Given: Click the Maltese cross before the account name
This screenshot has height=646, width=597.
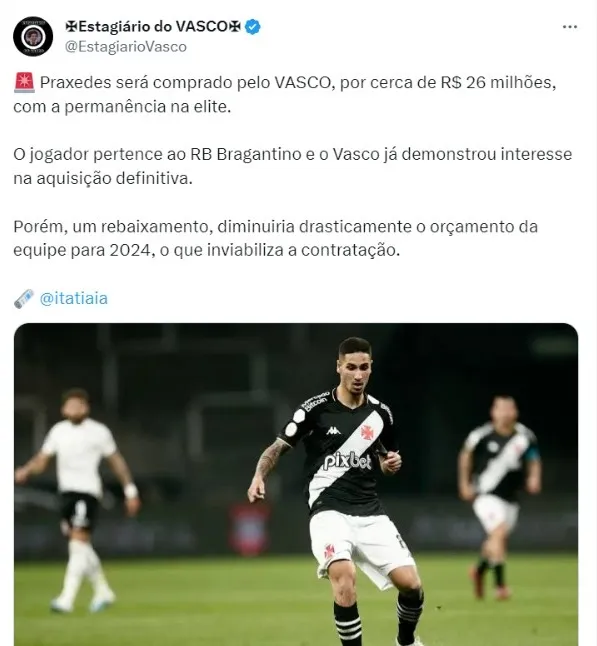Looking at the screenshot, I should (x=71, y=27).
